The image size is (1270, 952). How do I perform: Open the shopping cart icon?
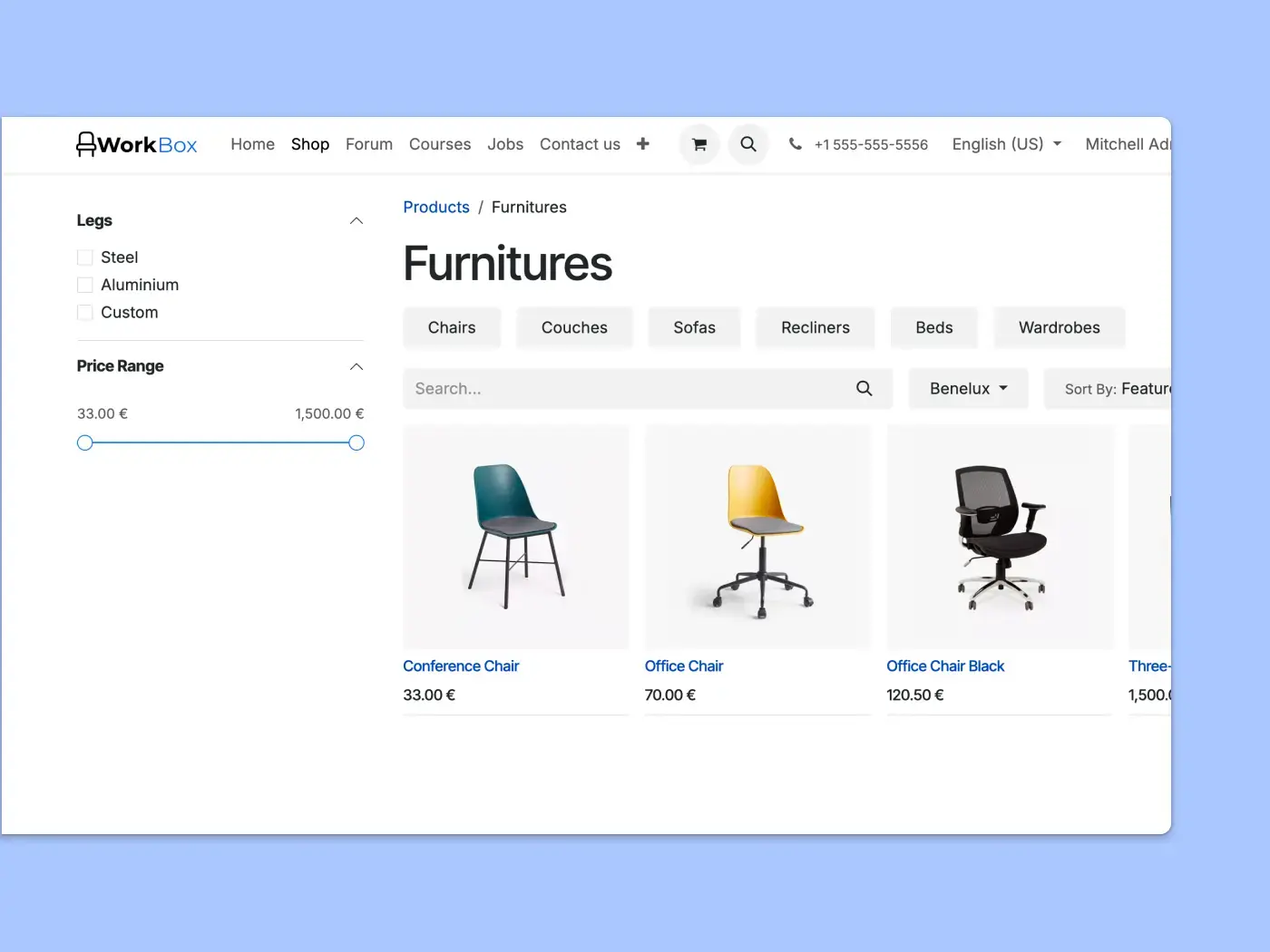click(699, 144)
